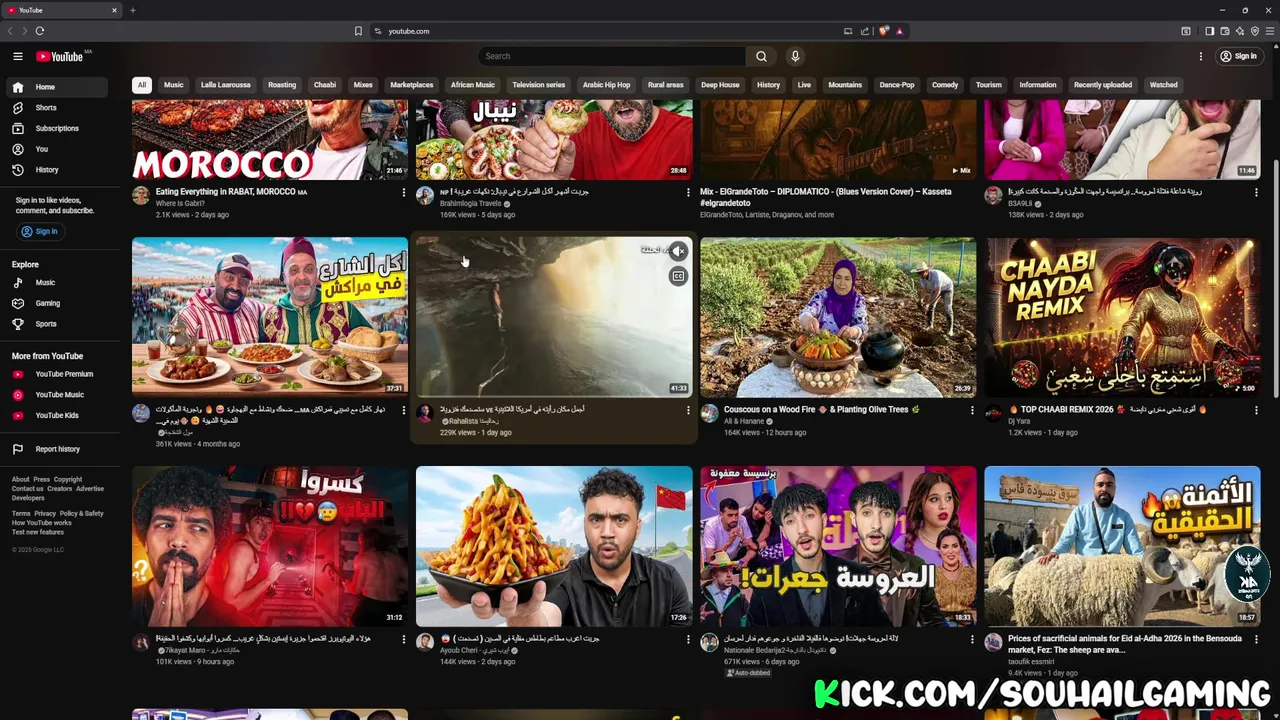Mute the previewing video

click(x=678, y=251)
